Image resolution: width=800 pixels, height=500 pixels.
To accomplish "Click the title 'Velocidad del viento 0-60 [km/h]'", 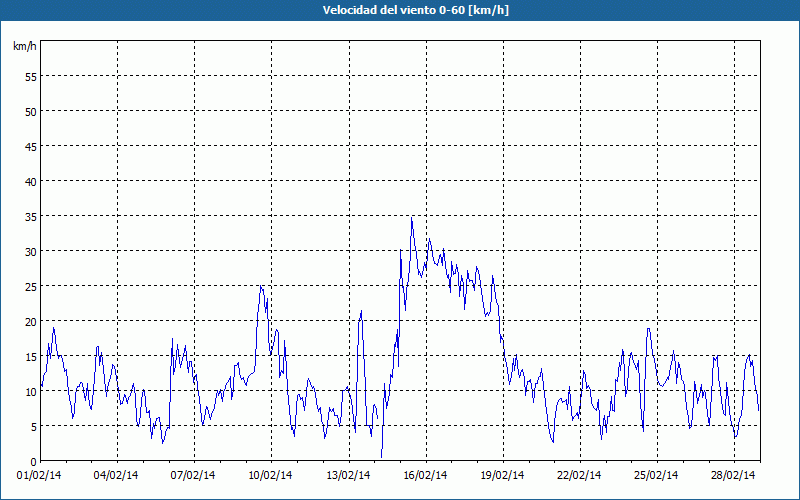I will (x=415, y=10).
